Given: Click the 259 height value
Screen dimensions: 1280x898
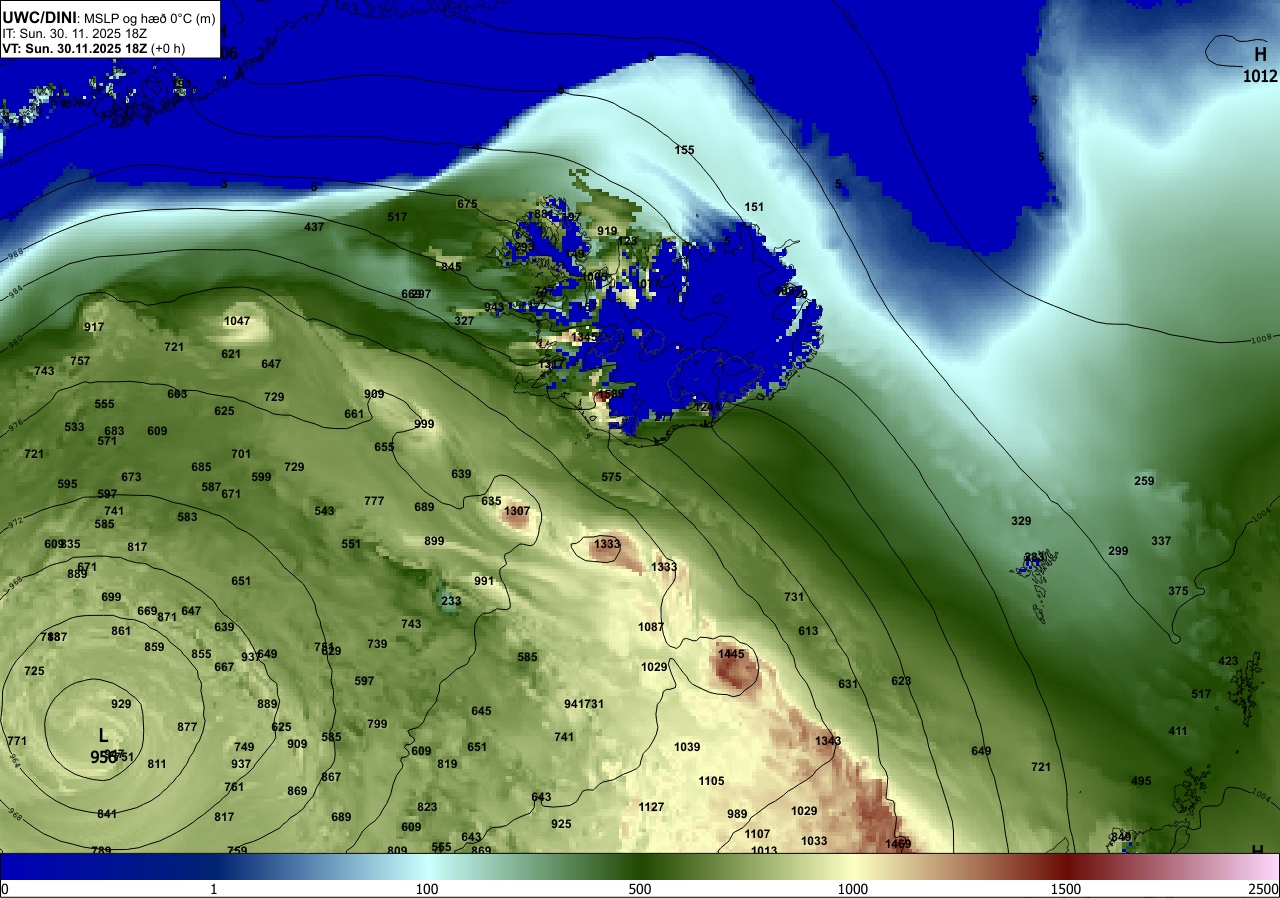Looking at the screenshot, I should tap(1144, 481).
